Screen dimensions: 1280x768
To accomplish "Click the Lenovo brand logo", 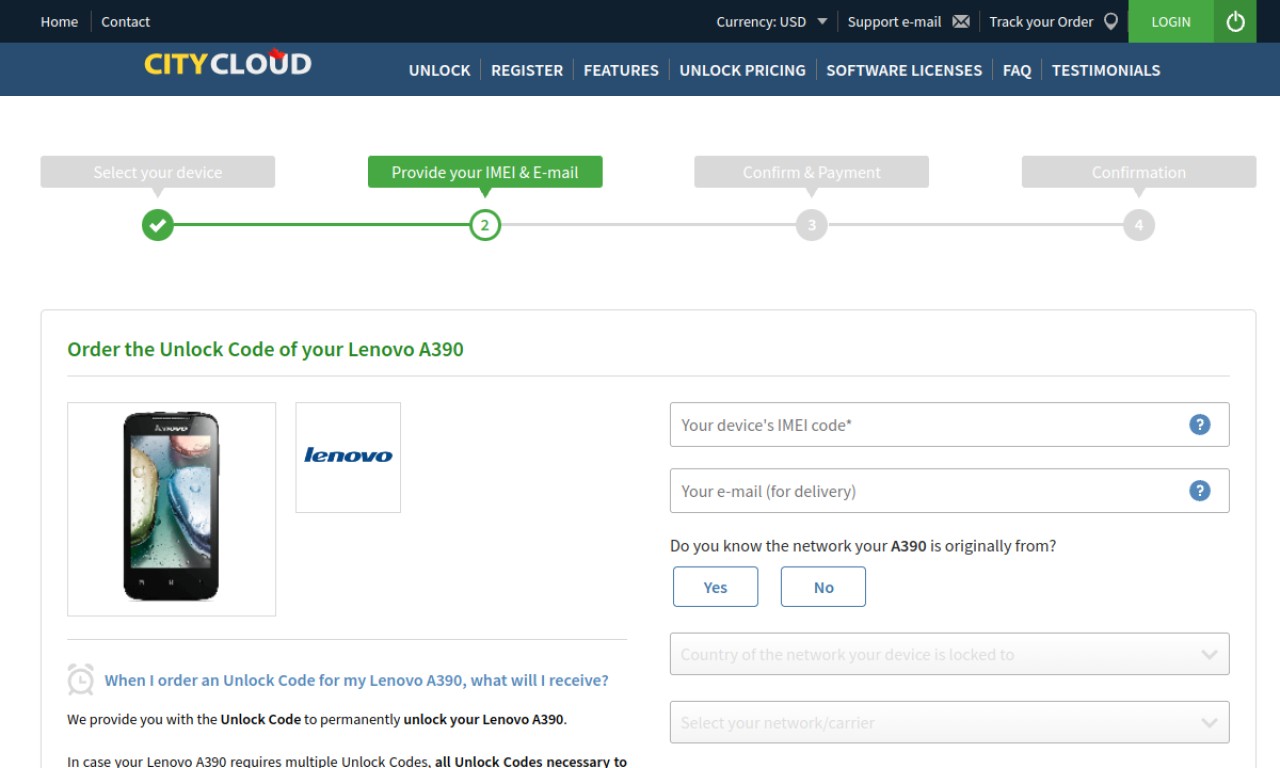I will click(x=348, y=456).
